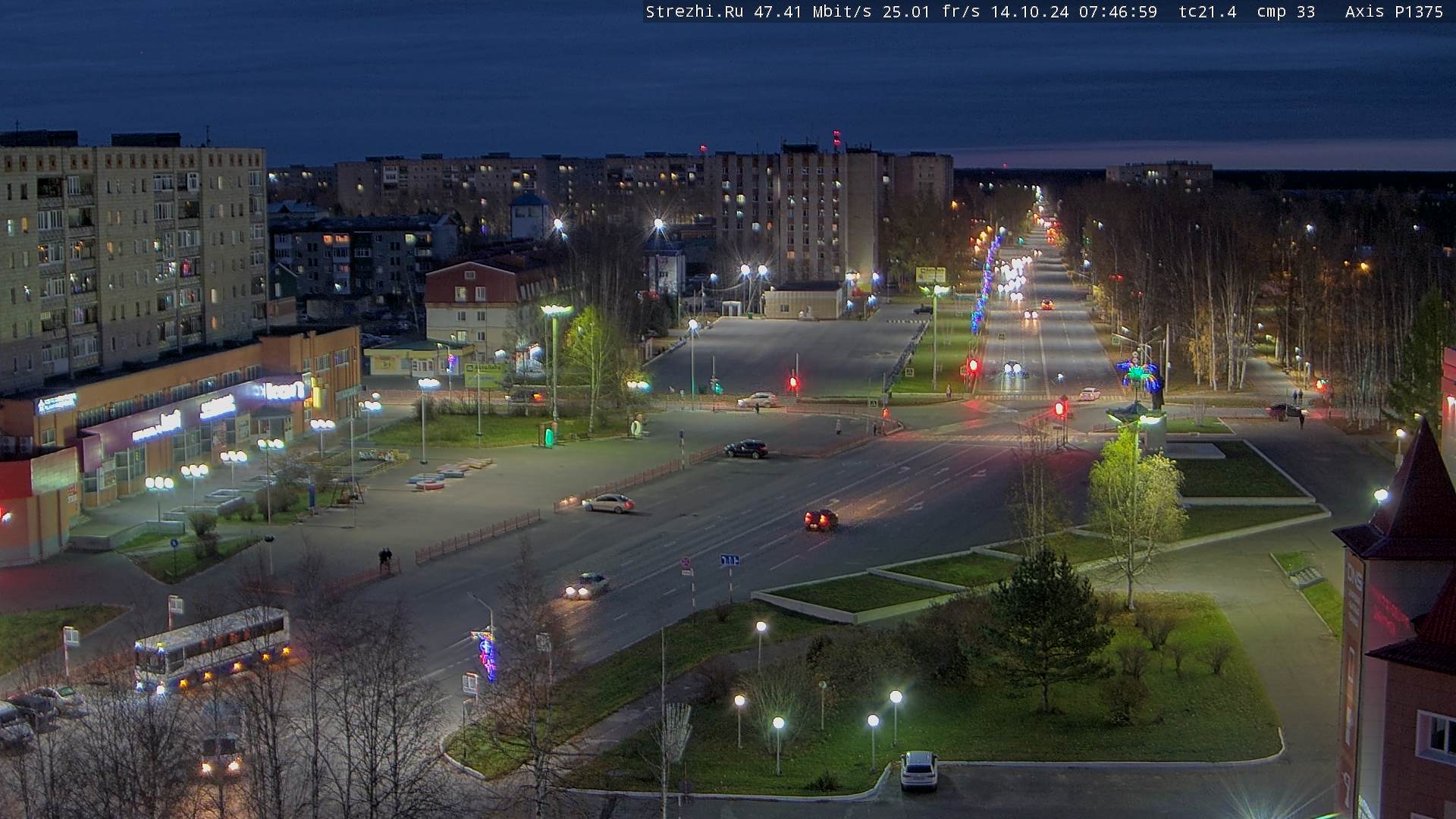This screenshot has width=1456, height=819.
Task: Select the 14.10.24 date stamp
Action: pos(1030,12)
